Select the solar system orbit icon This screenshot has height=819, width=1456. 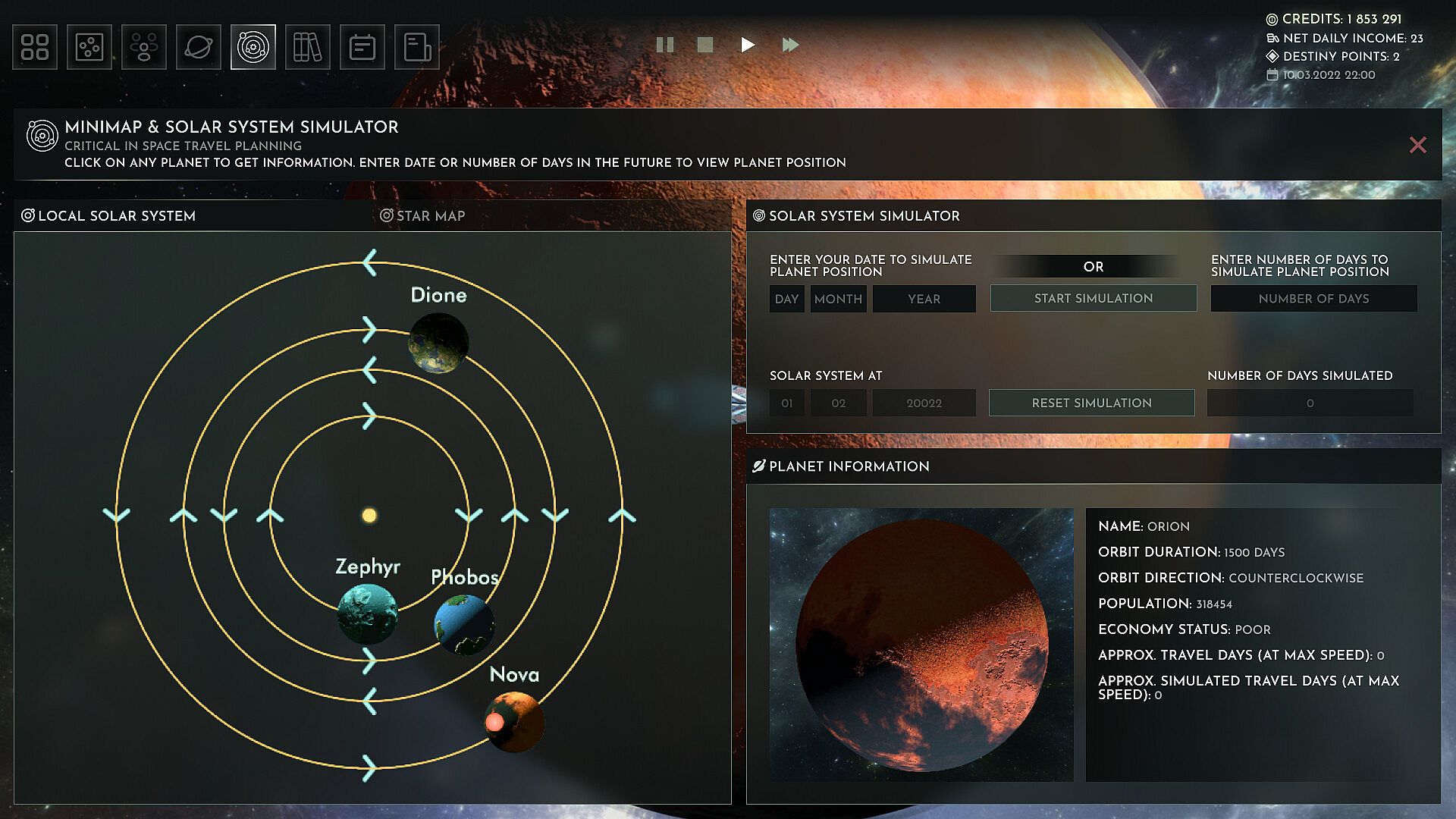click(253, 47)
